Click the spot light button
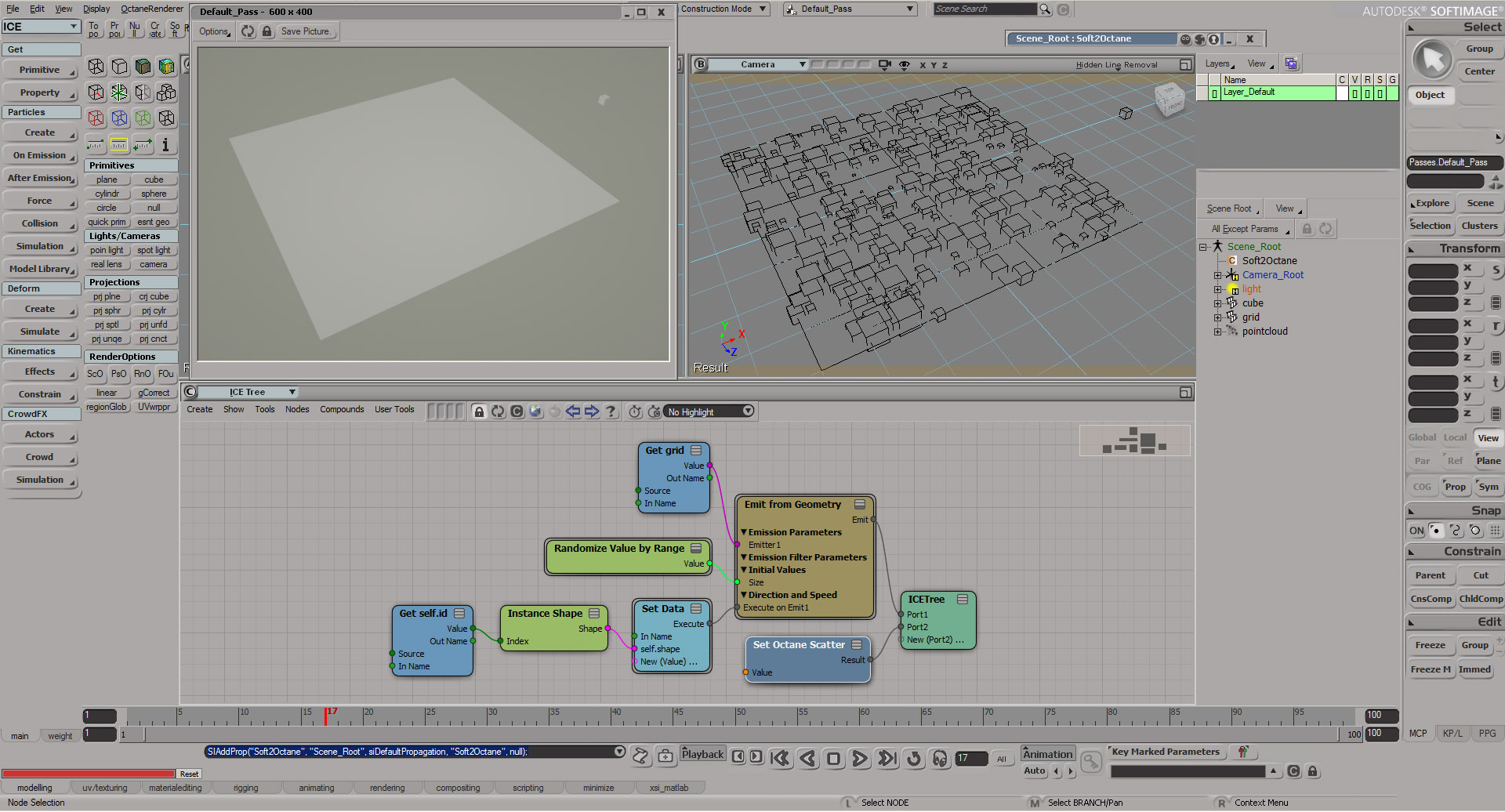This screenshot has width=1505, height=812. point(154,251)
